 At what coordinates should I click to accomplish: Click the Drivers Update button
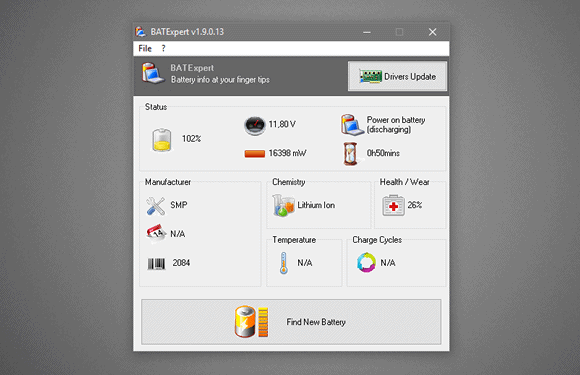397,77
